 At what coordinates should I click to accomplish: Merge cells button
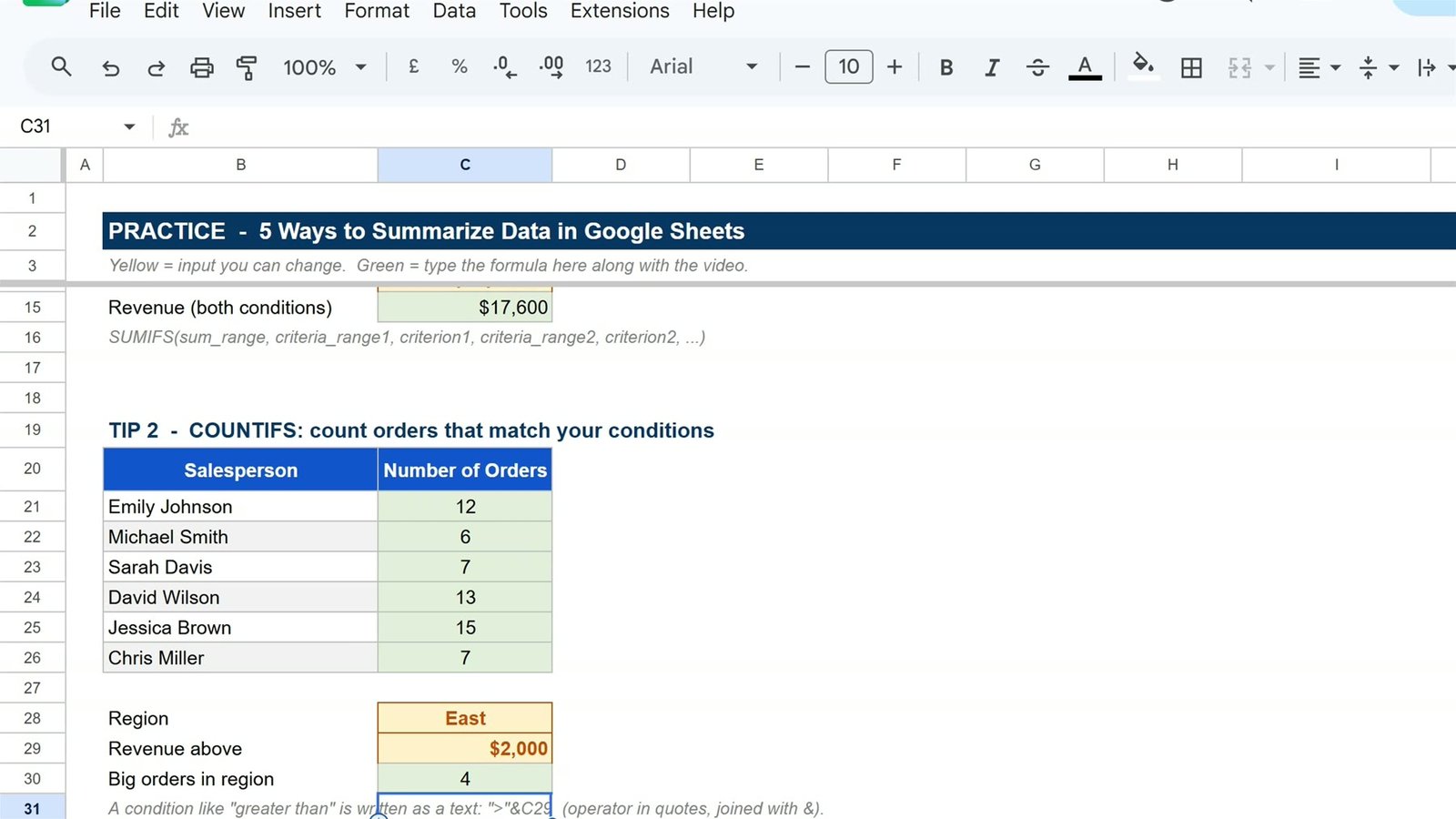1239,67
